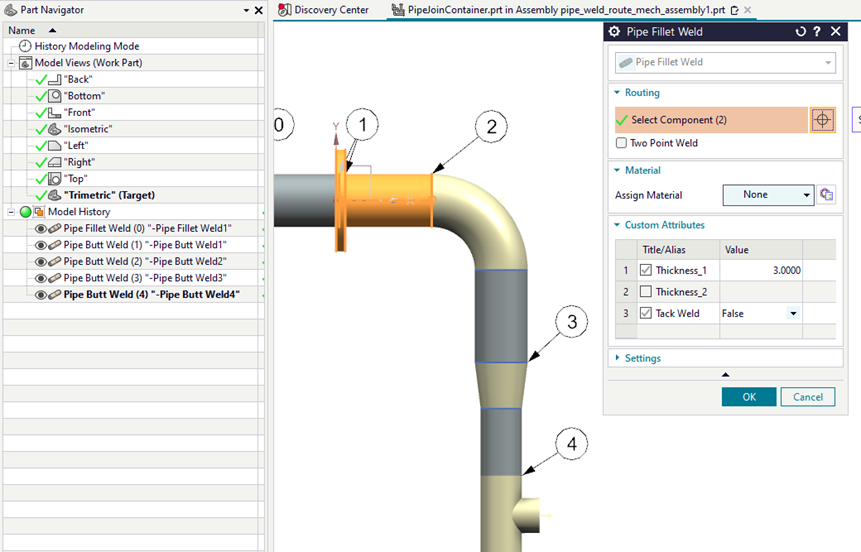Expand the Settings section

pyautogui.click(x=642, y=358)
